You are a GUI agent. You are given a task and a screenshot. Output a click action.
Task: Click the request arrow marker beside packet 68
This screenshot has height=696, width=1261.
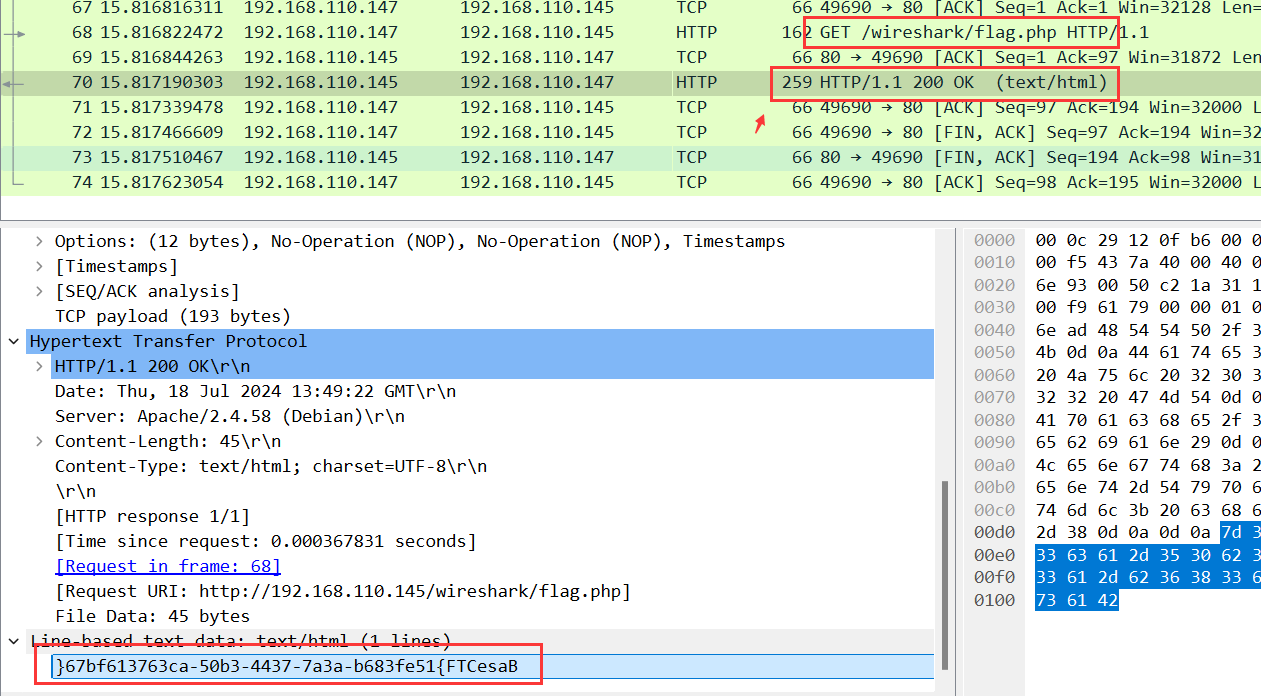coord(14,33)
